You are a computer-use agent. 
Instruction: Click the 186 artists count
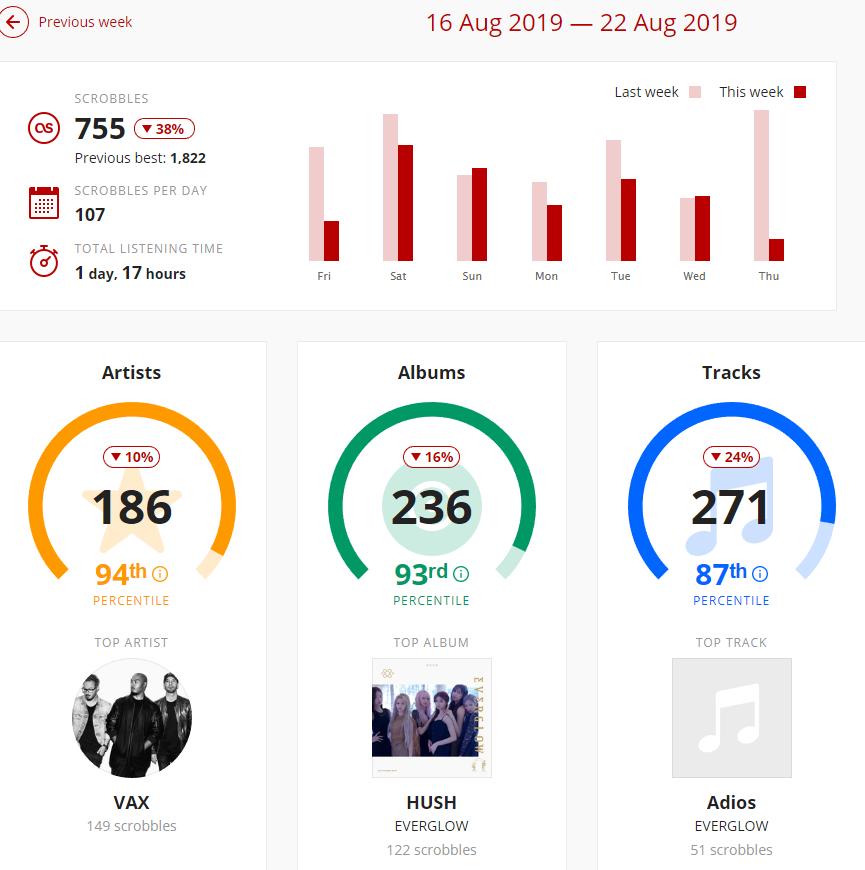131,507
